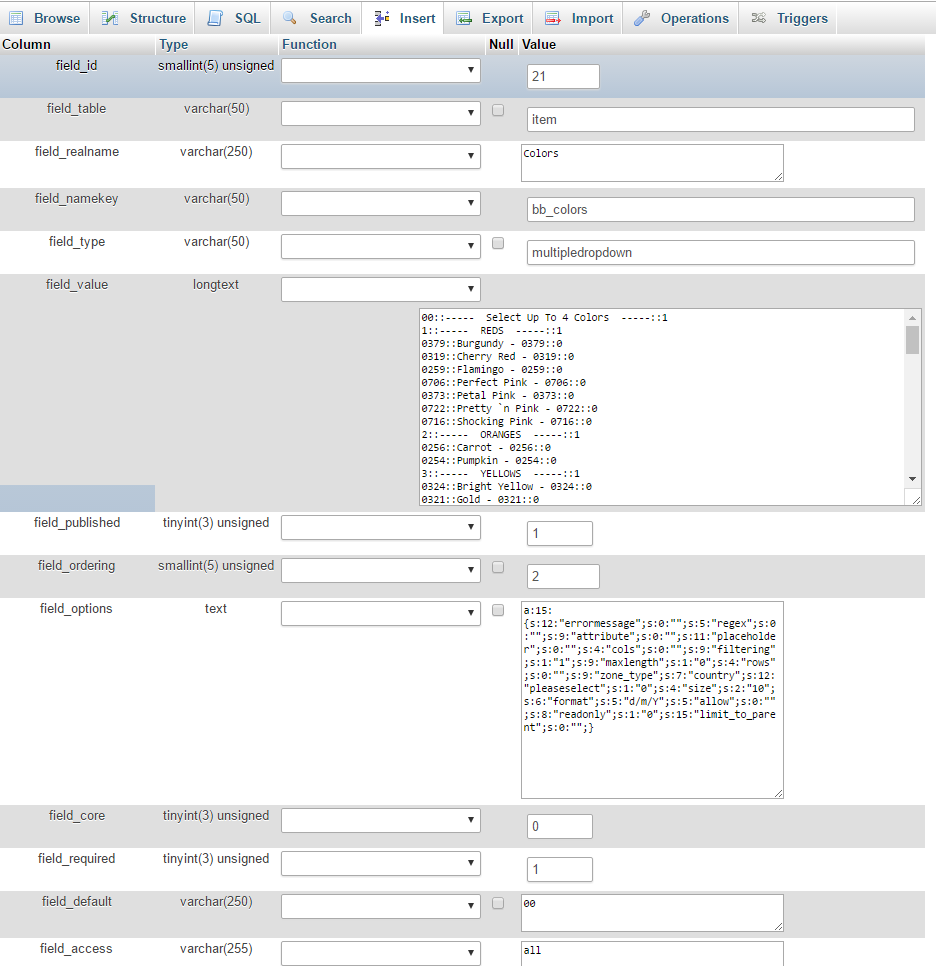936x966 pixels.
Task: Click the field_core value input
Action: [x=560, y=827]
